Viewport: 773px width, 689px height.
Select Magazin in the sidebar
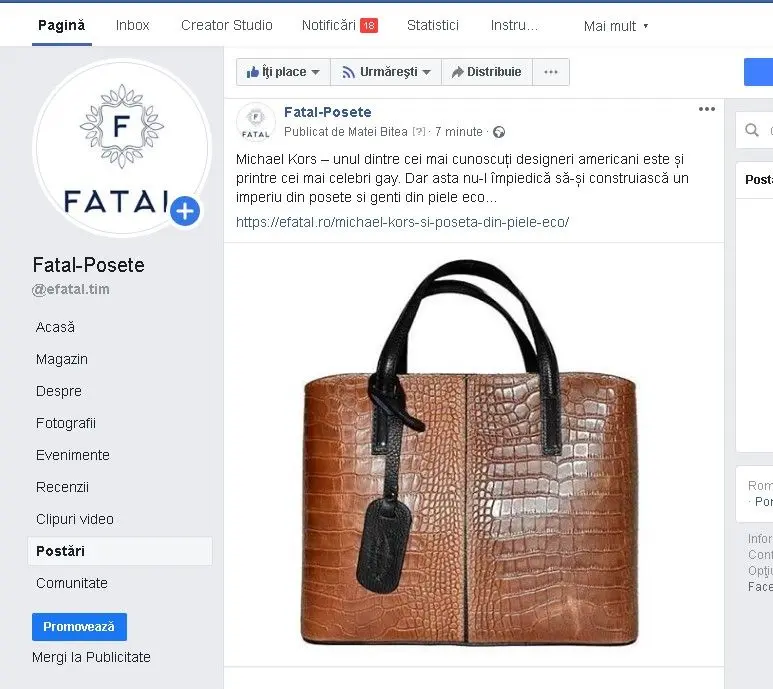62,359
